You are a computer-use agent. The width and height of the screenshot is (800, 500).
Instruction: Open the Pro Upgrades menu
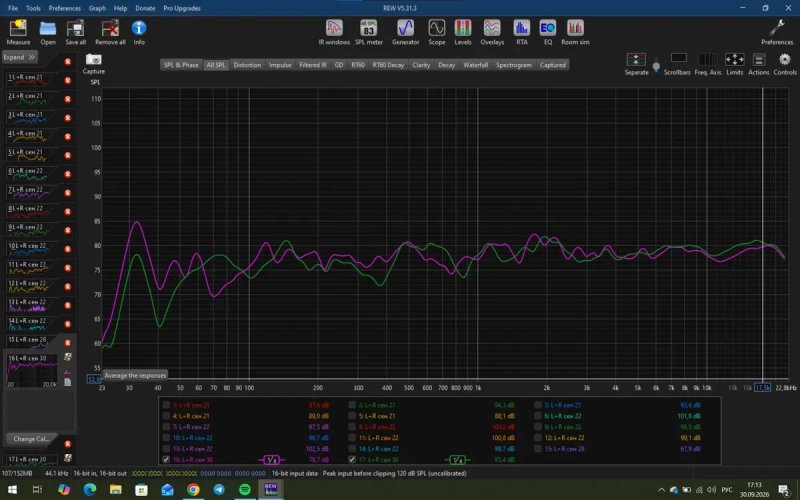point(182,8)
